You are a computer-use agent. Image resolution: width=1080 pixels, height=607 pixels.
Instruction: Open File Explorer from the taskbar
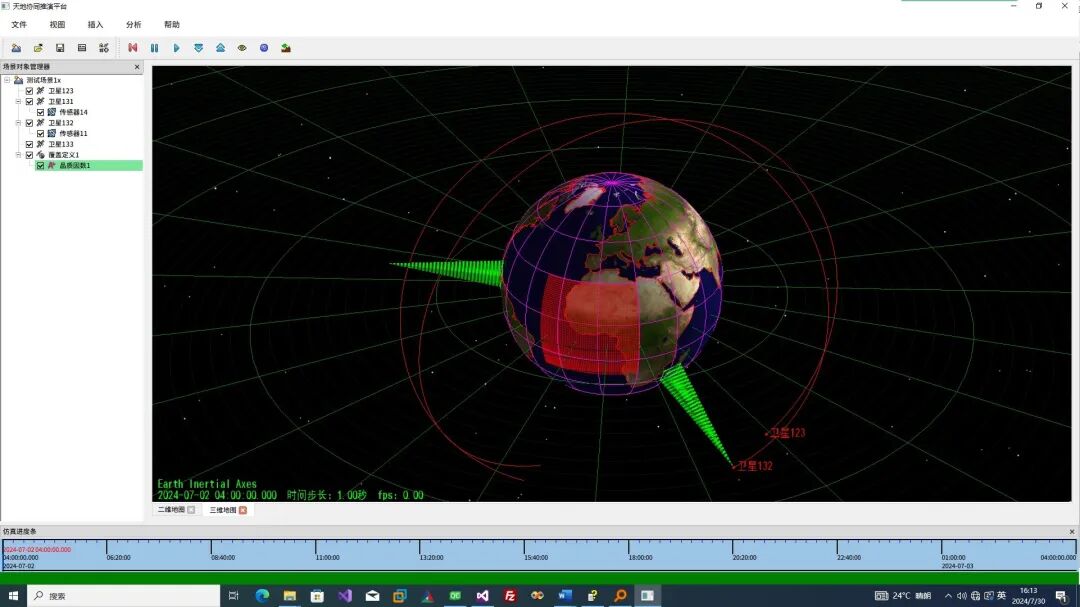click(289, 595)
